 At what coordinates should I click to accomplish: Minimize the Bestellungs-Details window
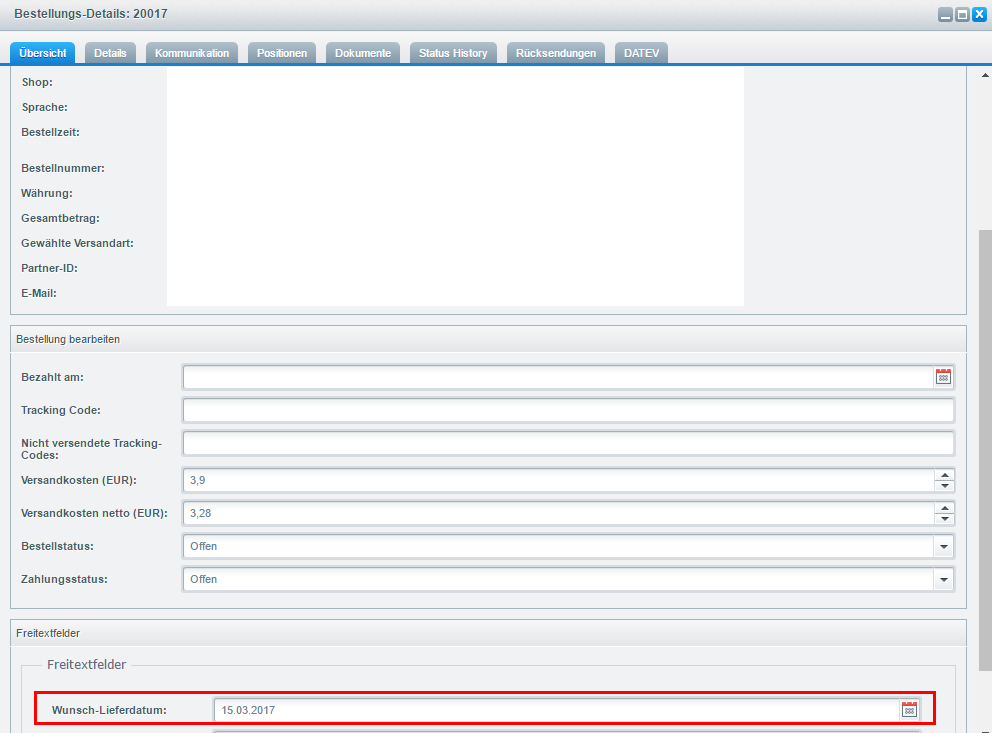tap(945, 15)
